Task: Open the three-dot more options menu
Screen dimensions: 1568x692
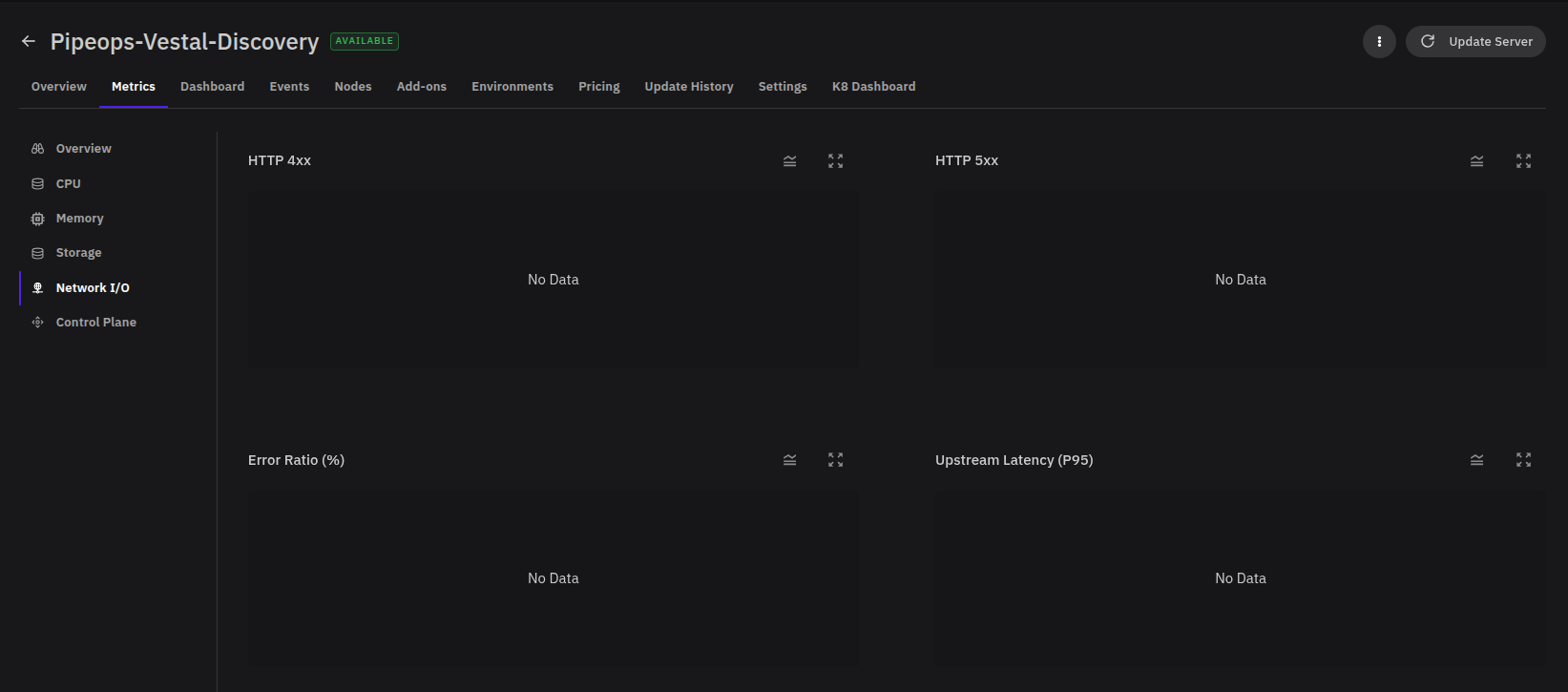Action: [x=1379, y=41]
